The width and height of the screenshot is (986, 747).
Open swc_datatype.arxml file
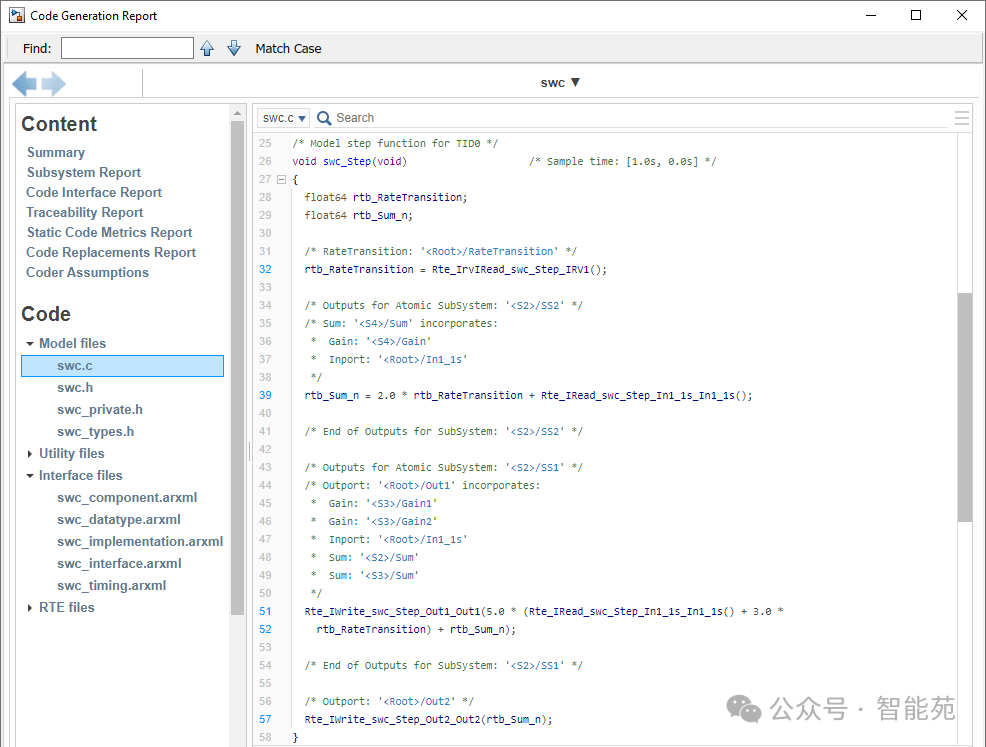pos(118,520)
